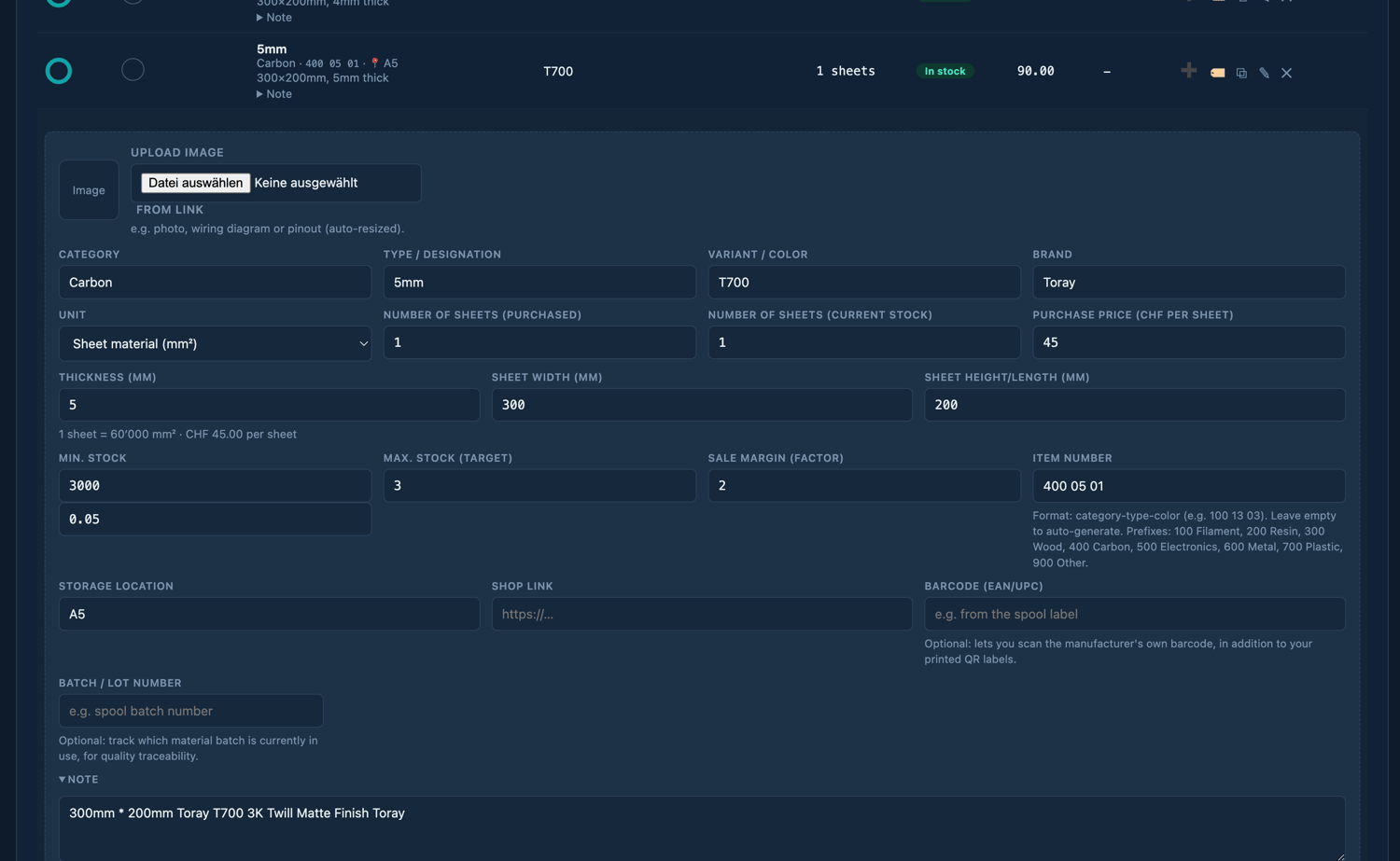Image resolution: width=1400 pixels, height=861 pixels.
Task: Click the label tag icon for 5mm row
Action: (x=1217, y=73)
